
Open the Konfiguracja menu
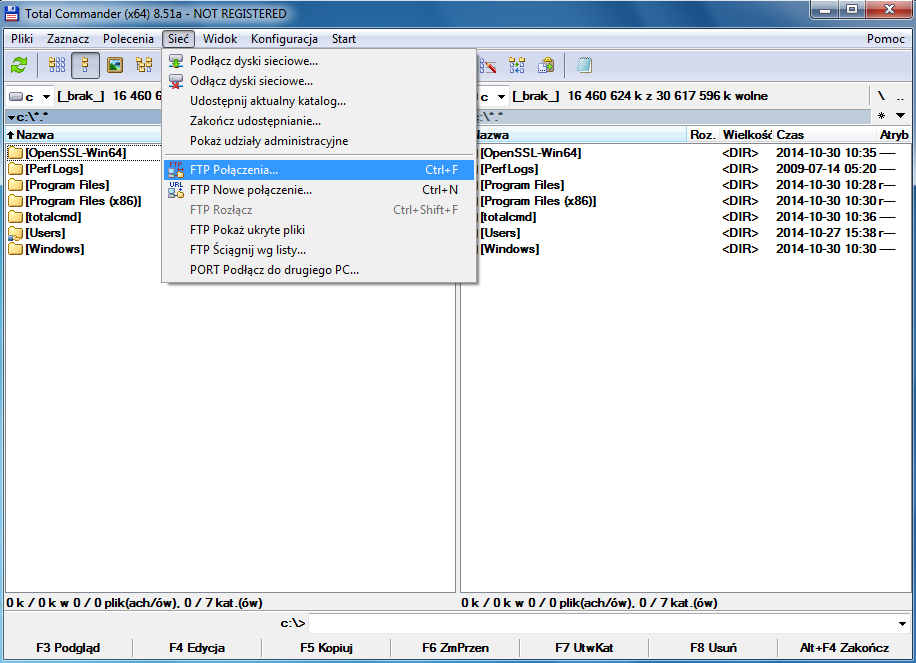[x=284, y=39]
